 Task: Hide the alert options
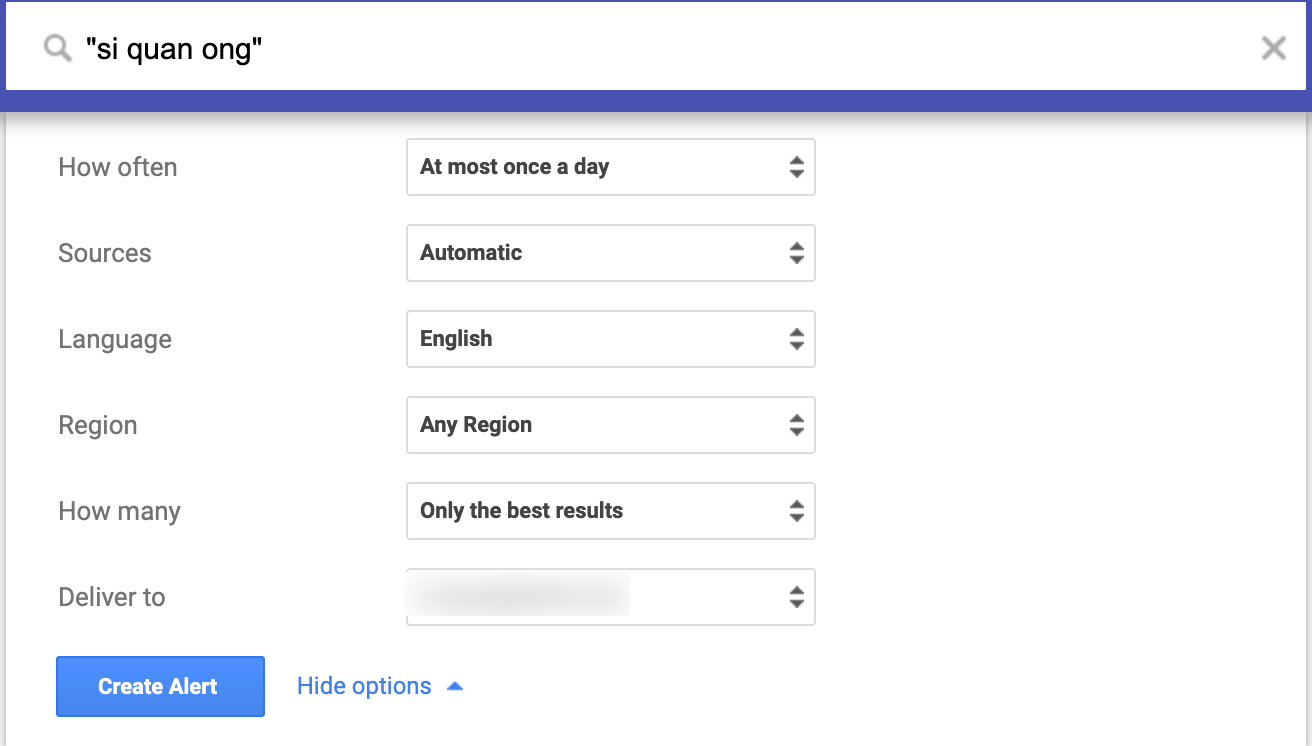point(363,685)
